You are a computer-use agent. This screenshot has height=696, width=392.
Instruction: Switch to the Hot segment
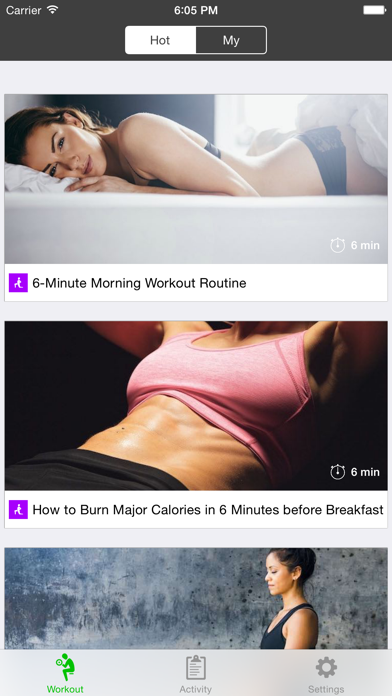(160, 40)
